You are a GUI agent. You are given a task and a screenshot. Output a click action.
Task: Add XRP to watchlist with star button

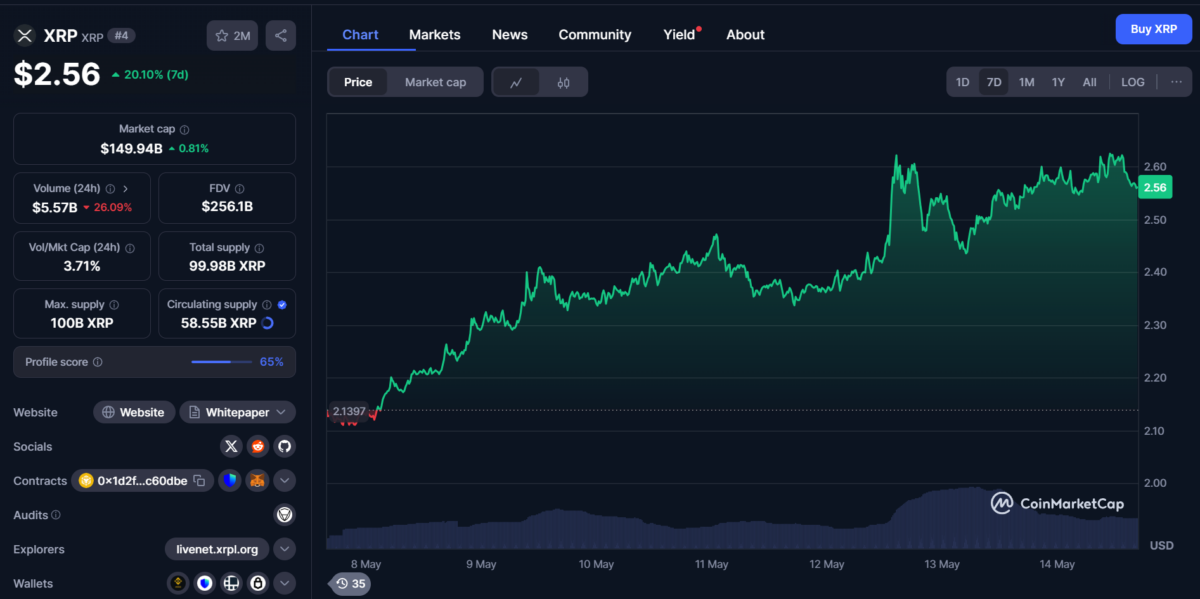click(x=232, y=36)
